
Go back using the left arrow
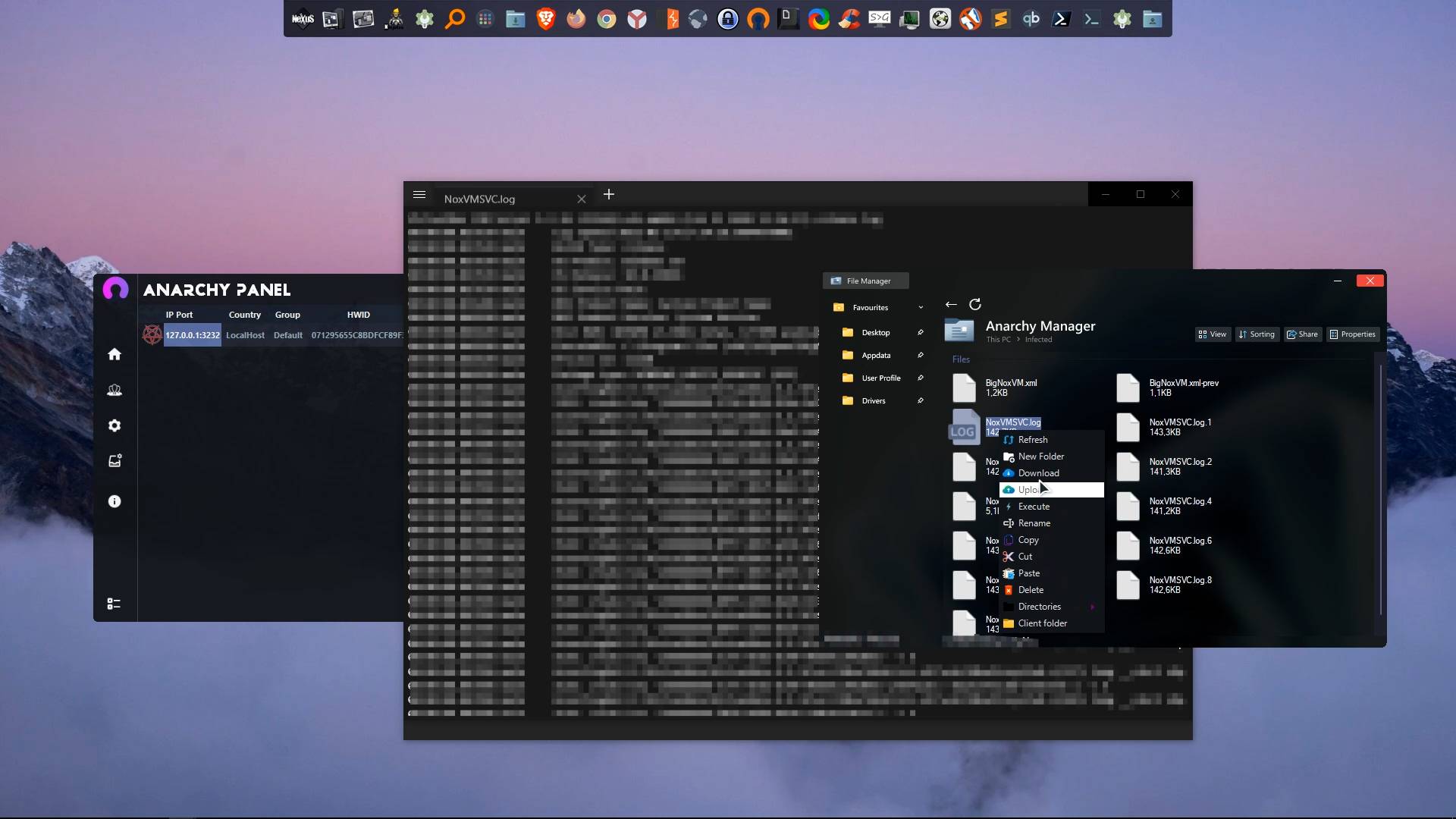pos(951,304)
